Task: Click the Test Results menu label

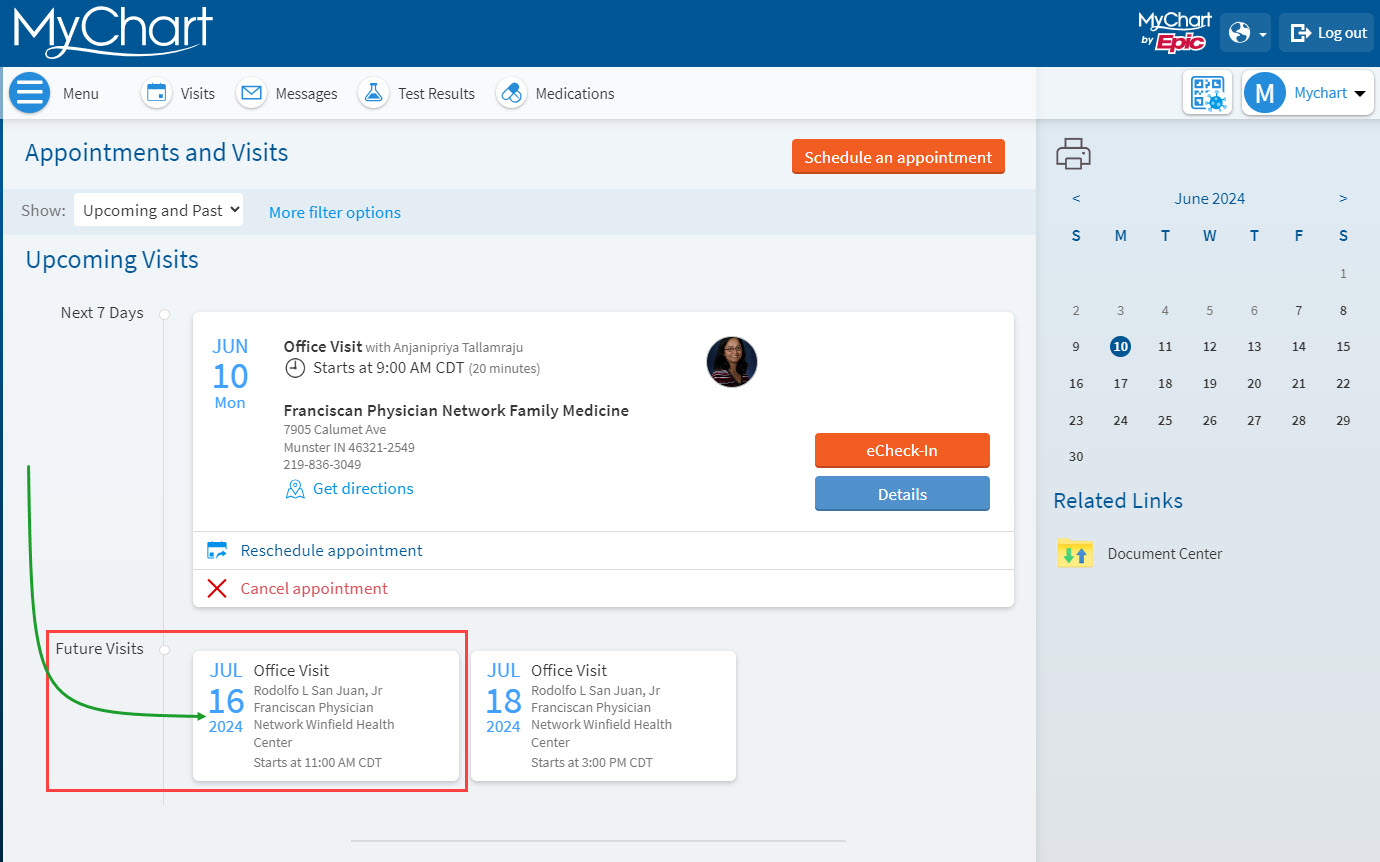Action: point(436,93)
